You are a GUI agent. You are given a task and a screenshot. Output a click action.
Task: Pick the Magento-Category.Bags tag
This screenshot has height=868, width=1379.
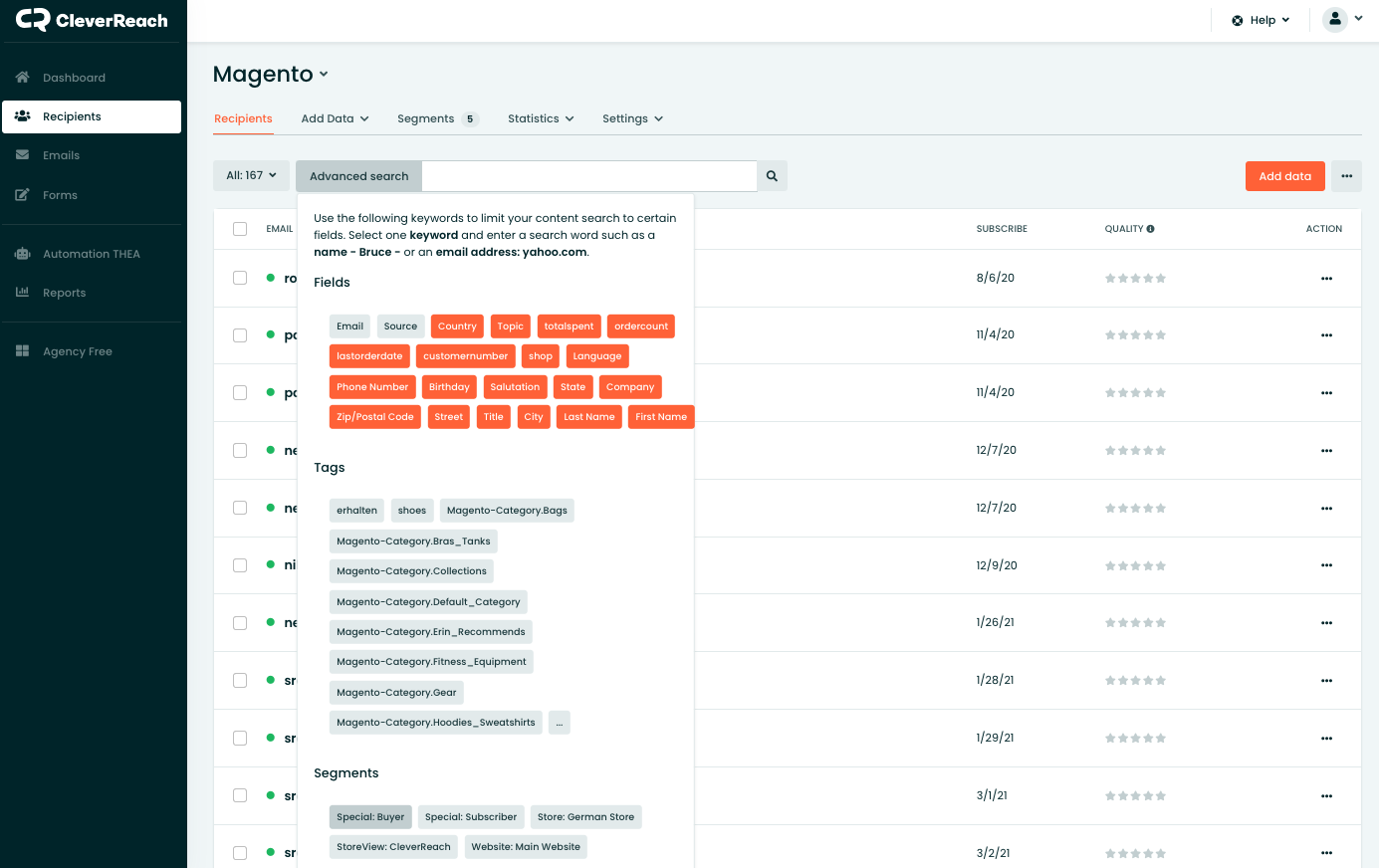(x=507, y=511)
